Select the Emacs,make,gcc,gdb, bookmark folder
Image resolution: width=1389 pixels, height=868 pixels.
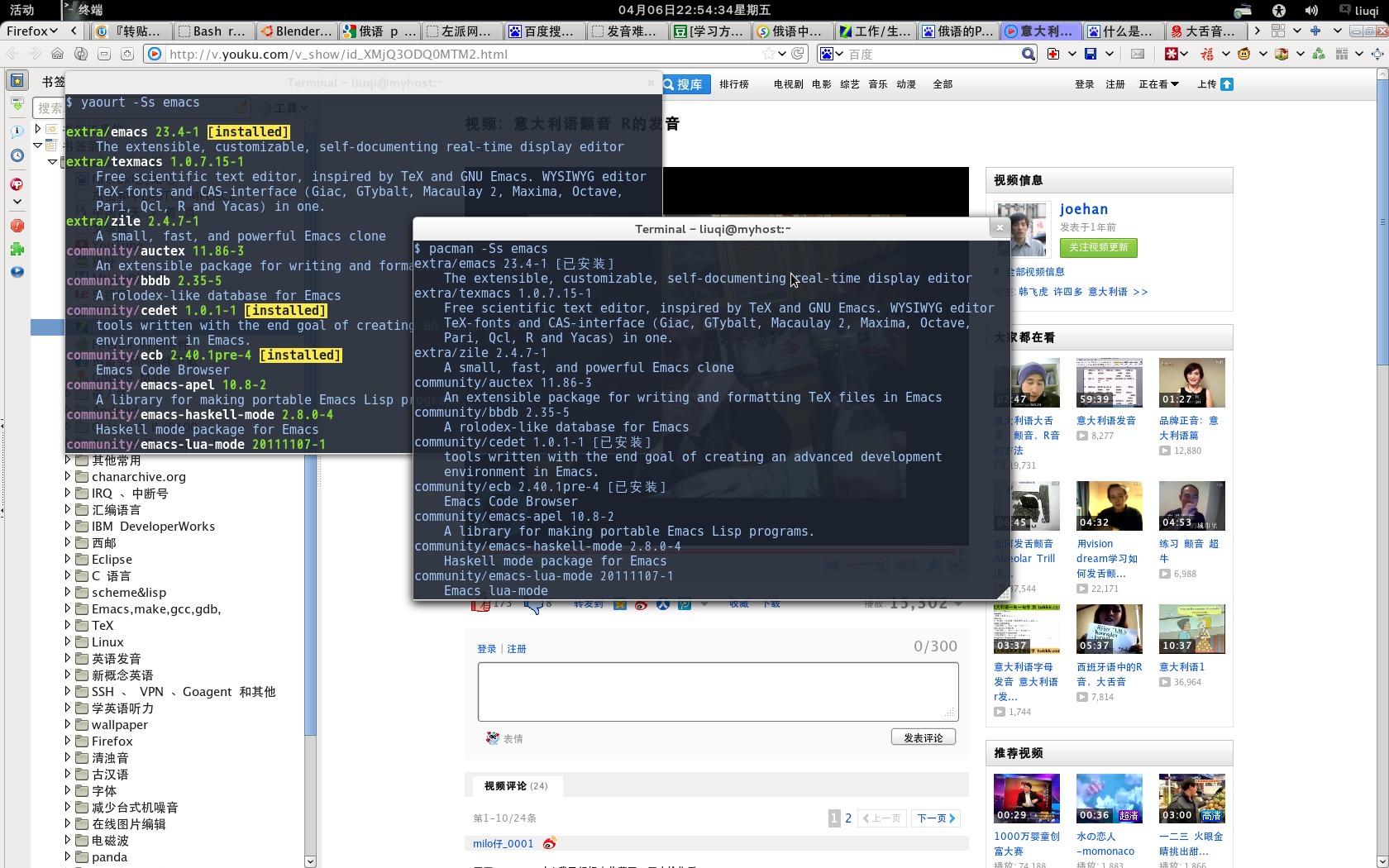(x=156, y=608)
